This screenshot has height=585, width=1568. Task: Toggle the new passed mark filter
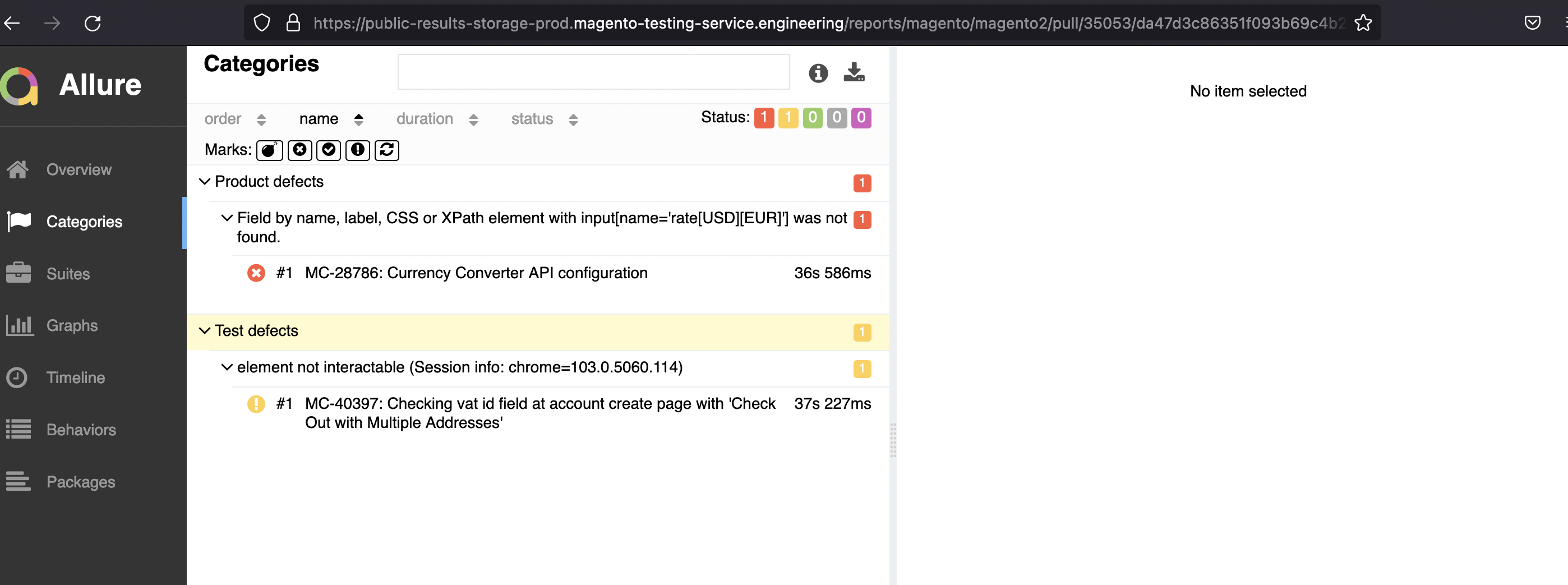(329, 150)
